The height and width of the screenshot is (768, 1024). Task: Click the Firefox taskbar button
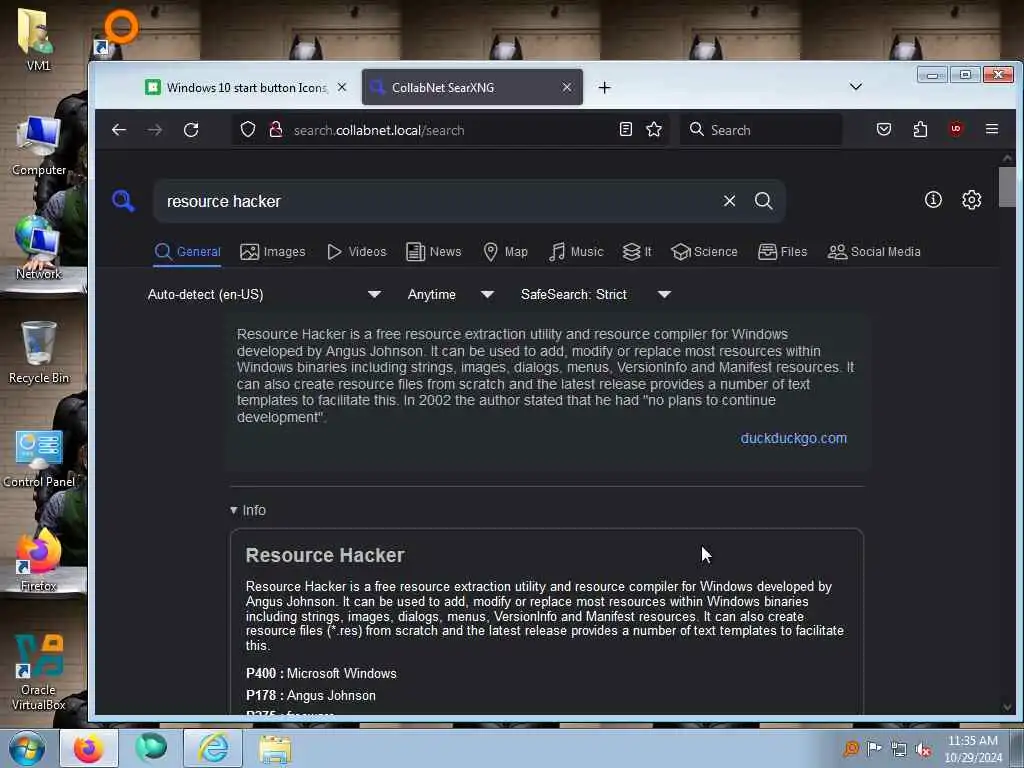click(x=89, y=748)
